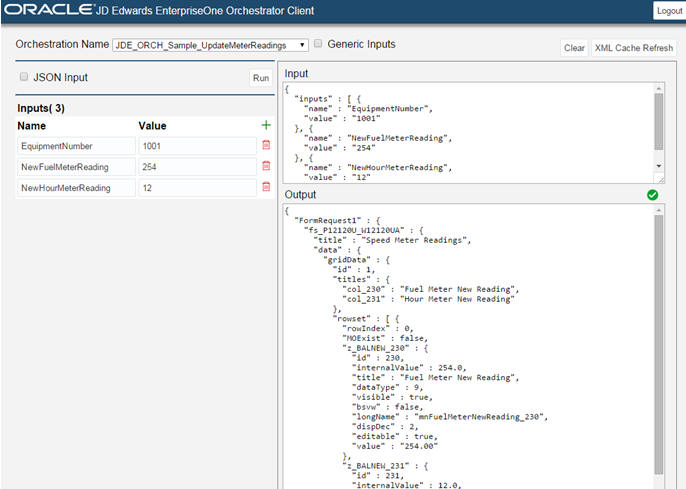
Task: Open the Orchestration Name dropdown
Action: (x=211, y=45)
